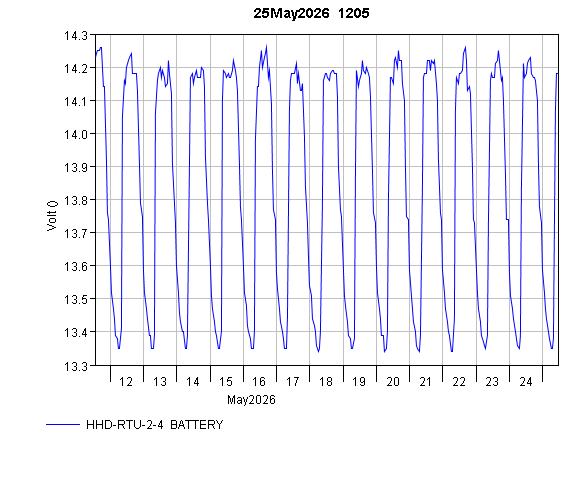The height and width of the screenshot is (488, 584).
Task: Click the 24 date tick label
Action: [526, 382]
